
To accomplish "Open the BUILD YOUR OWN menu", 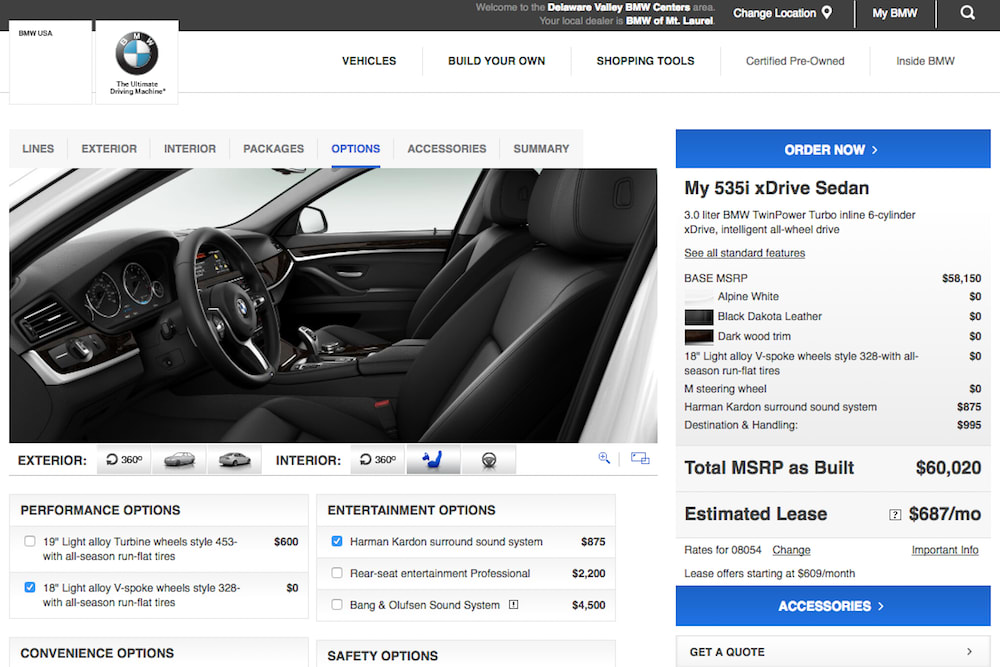I will [496, 61].
